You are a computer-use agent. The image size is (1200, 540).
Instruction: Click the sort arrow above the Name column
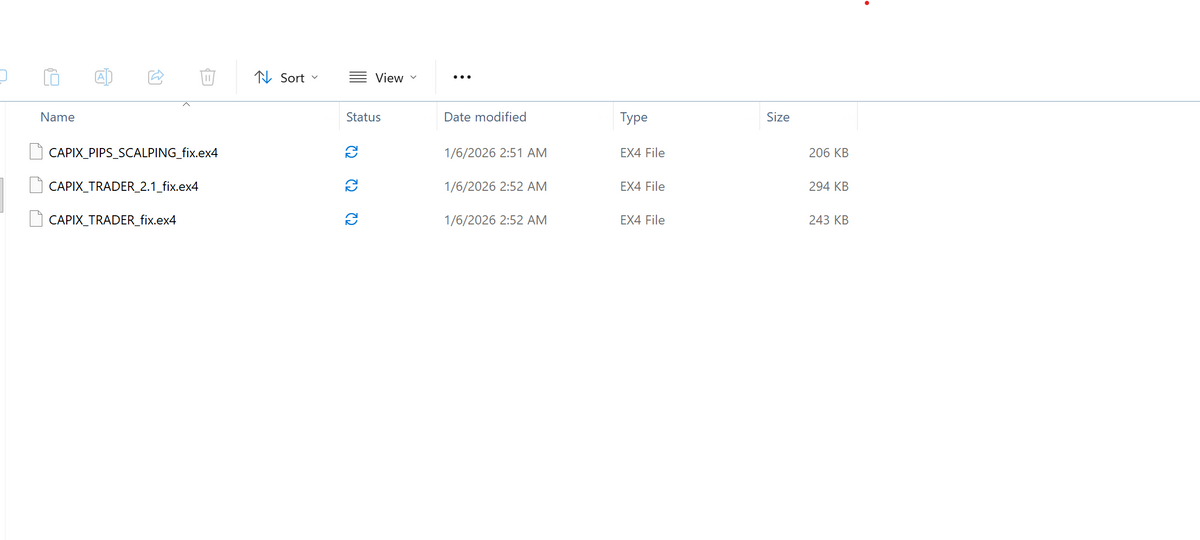click(x=186, y=104)
